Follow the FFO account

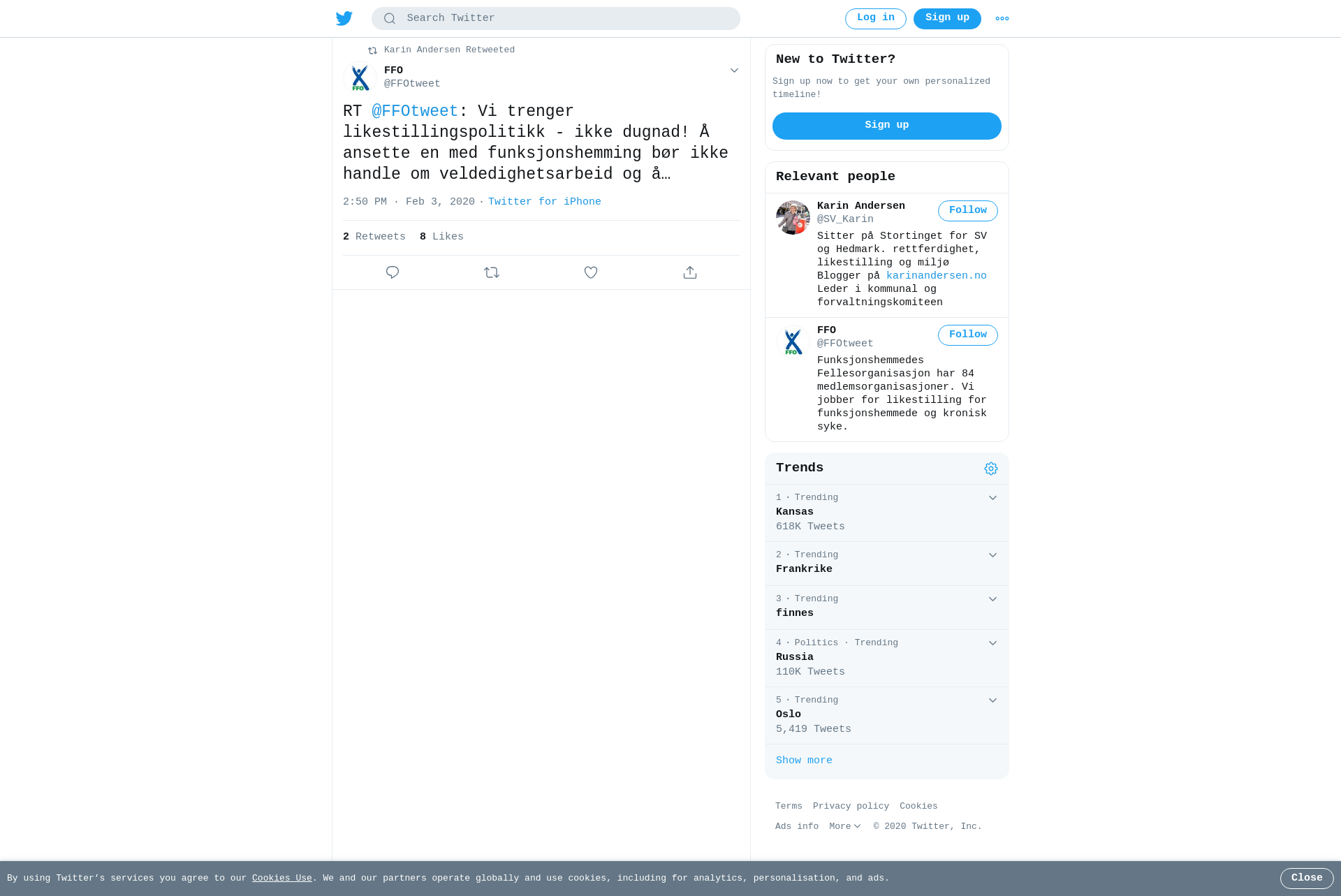coord(967,335)
